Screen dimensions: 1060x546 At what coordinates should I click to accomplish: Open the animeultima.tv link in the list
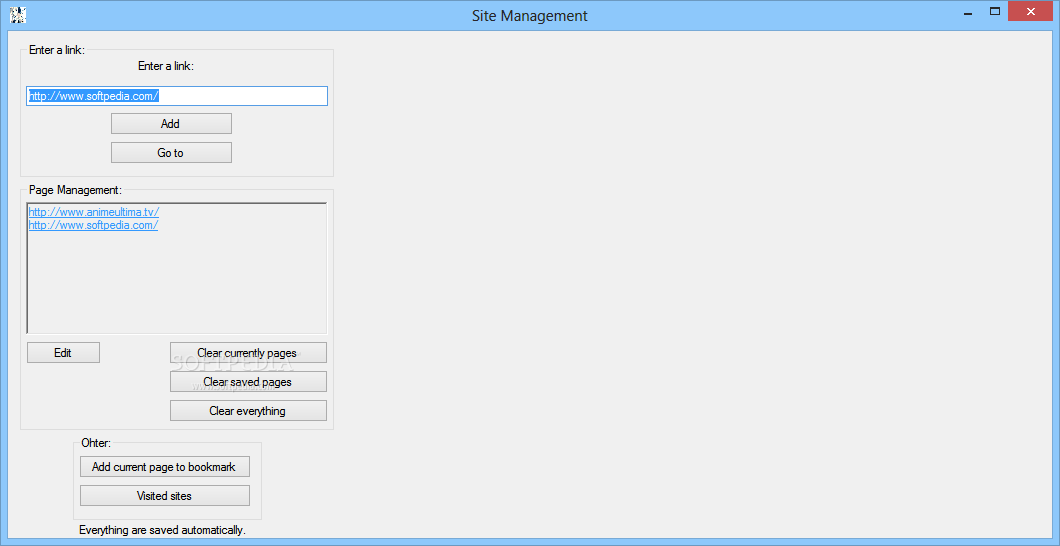94,212
